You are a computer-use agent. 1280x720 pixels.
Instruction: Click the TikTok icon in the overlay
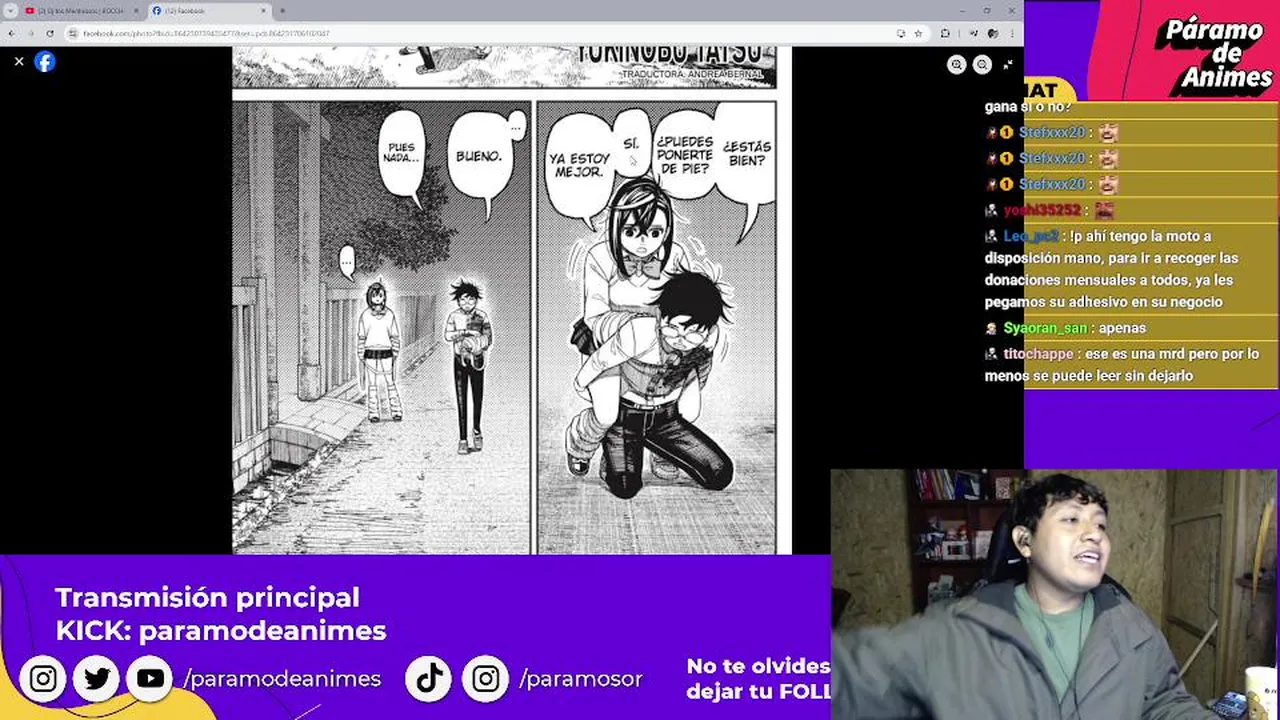(429, 679)
